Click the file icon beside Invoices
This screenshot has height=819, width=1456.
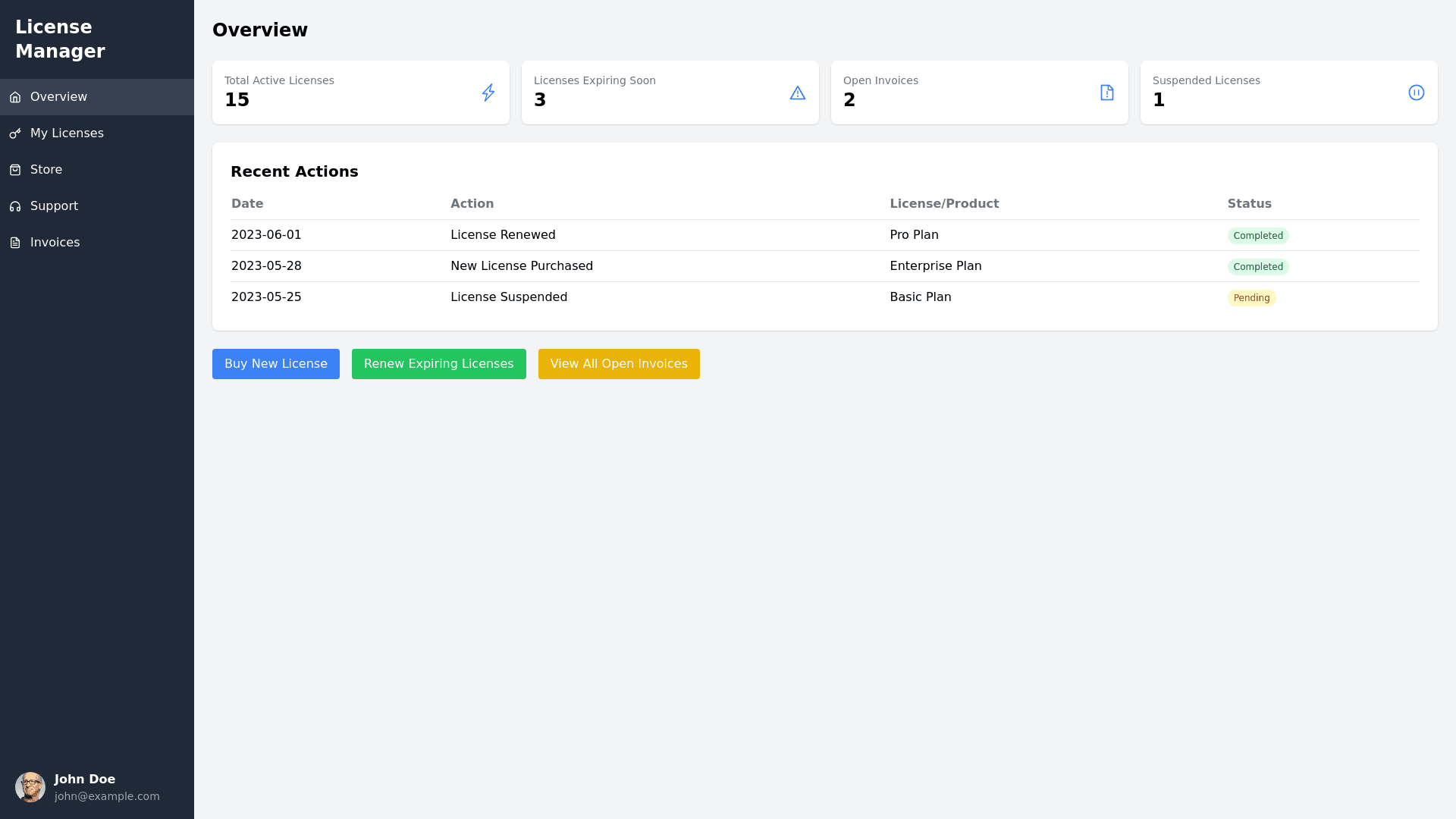(15, 243)
